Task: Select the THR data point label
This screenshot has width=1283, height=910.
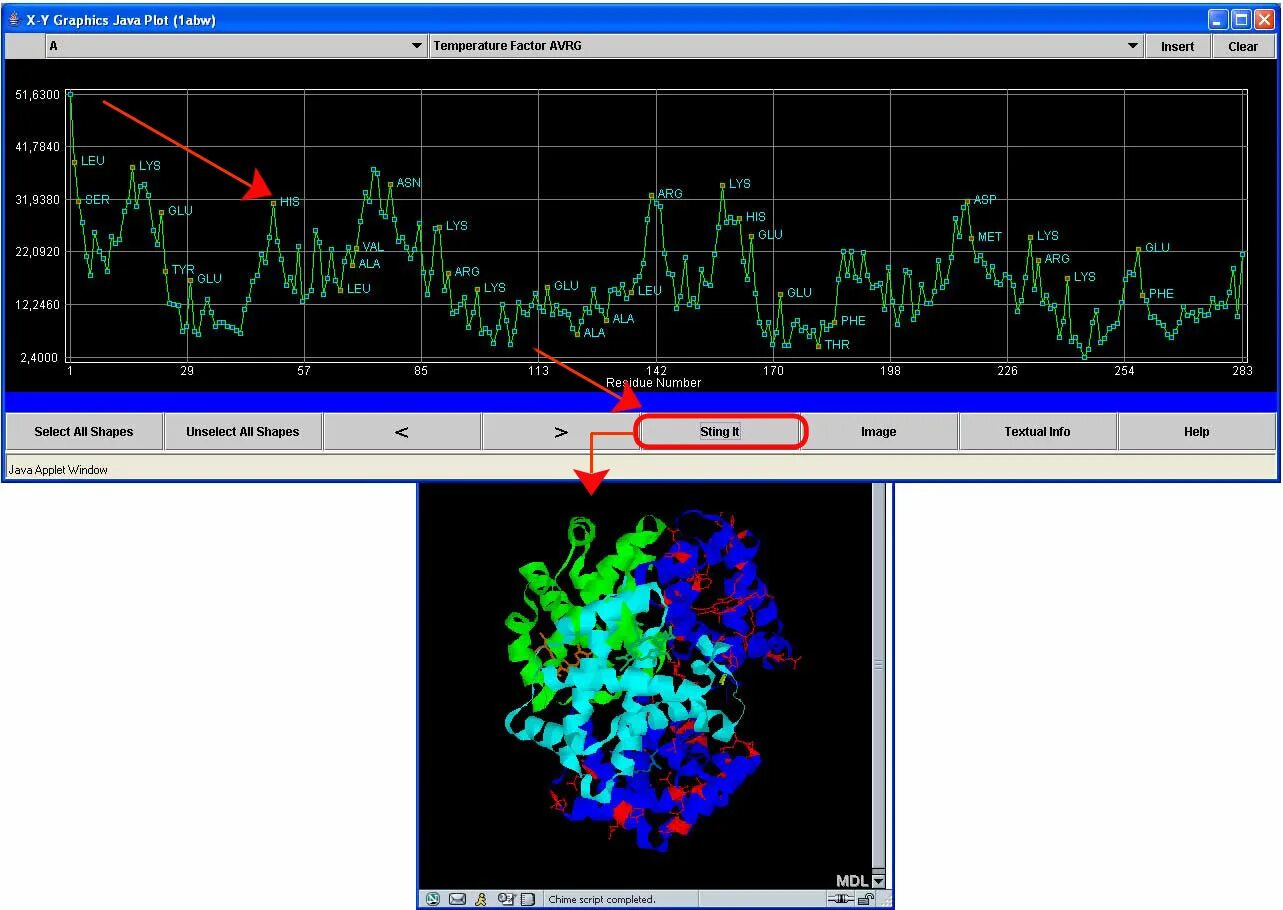Action: pyautogui.click(x=837, y=345)
